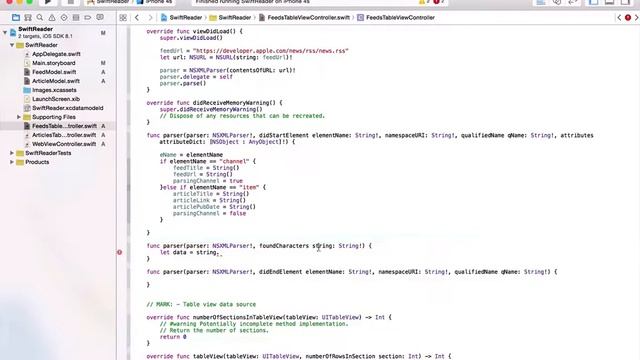Click 'numberOfSectionsInTableView' function name
Image resolution: width=640 pixels, height=360 pixels.
point(238,317)
